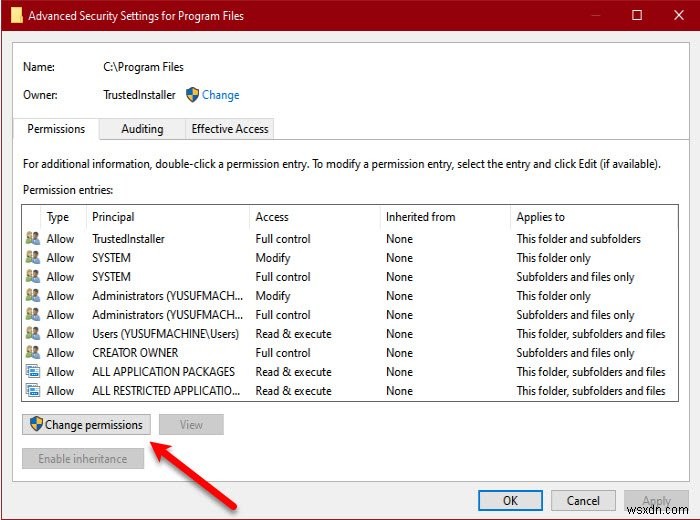Screen dimensions: 700x520
Task: Click Allow type in the TrustedInstaller row
Action: [x=60, y=239]
